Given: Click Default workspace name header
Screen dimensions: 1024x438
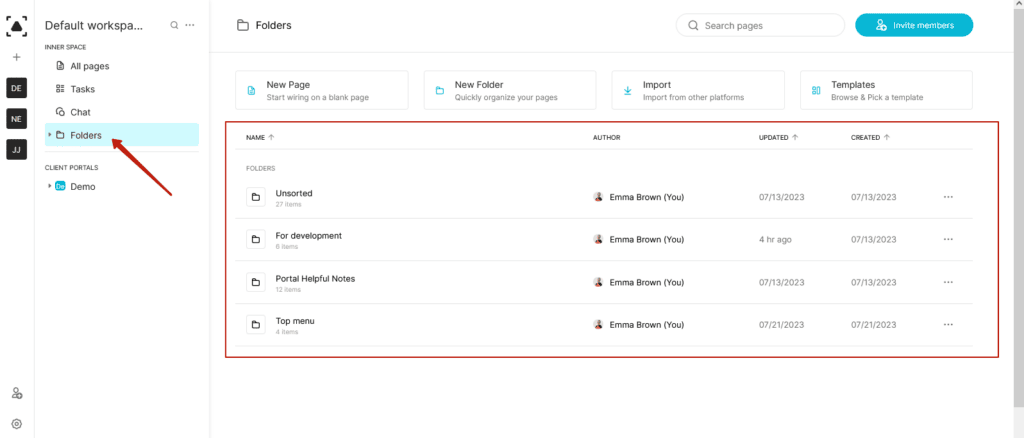Looking at the screenshot, I should (x=93, y=25).
